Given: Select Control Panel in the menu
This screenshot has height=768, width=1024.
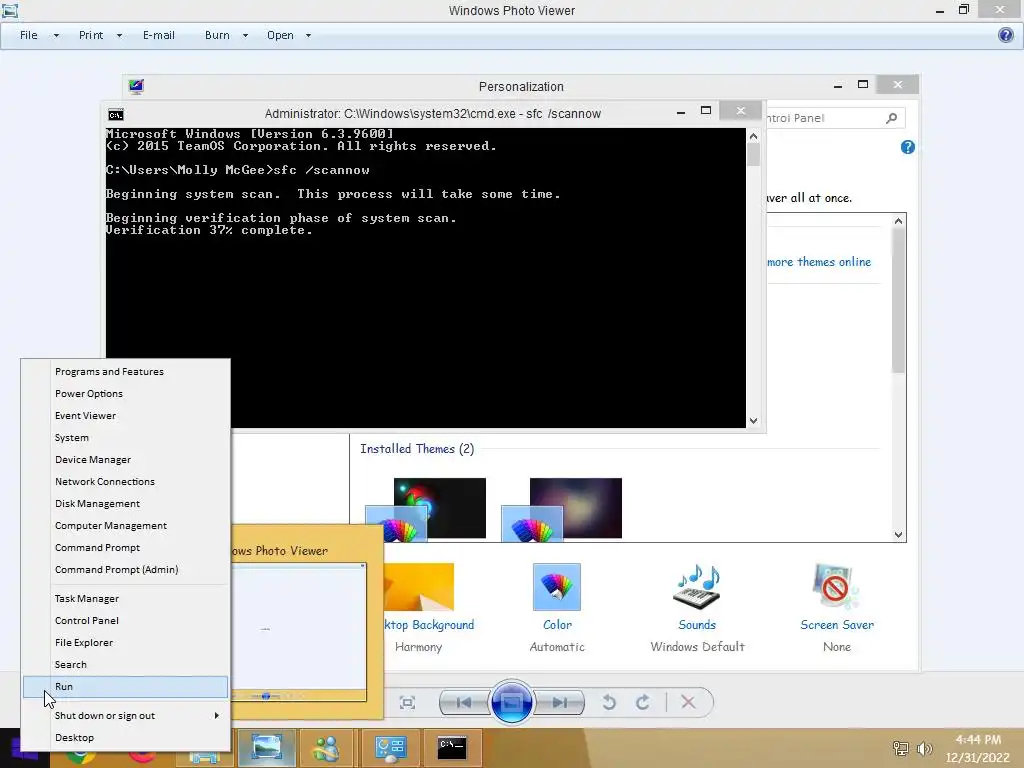Looking at the screenshot, I should (125, 621).
